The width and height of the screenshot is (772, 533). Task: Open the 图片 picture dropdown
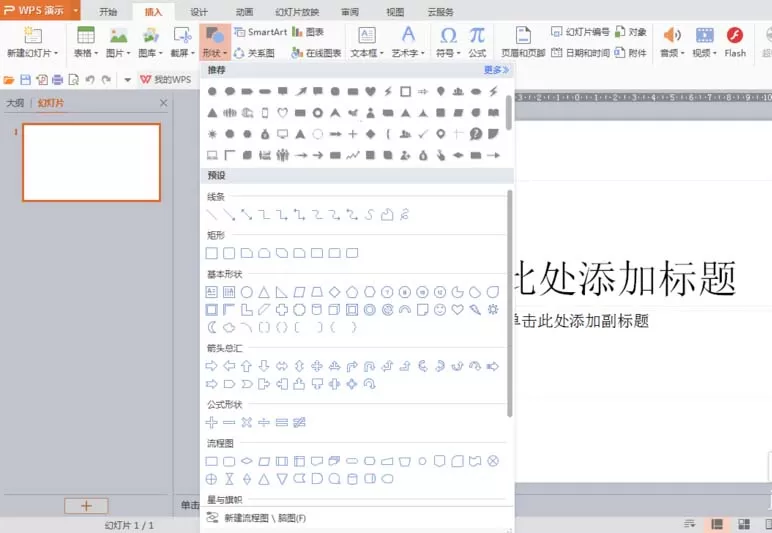pos(118,42)
